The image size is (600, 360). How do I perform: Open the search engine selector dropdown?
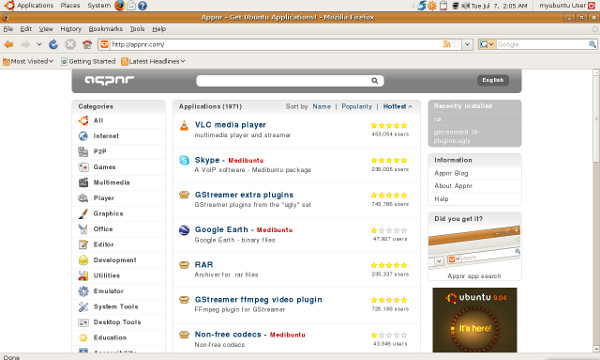[487, 44]
